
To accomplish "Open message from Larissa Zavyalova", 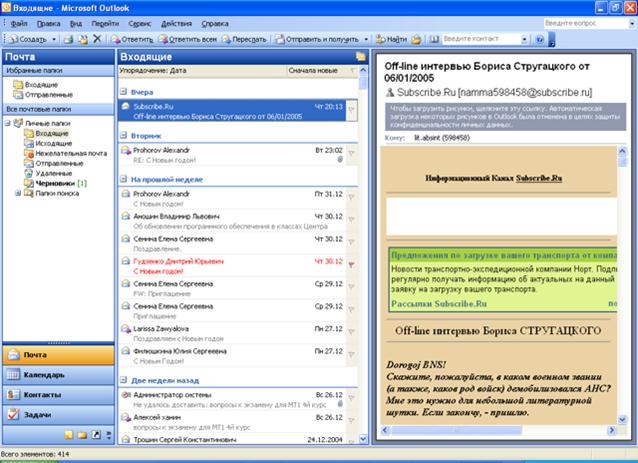I will click(x=232, y=333).
